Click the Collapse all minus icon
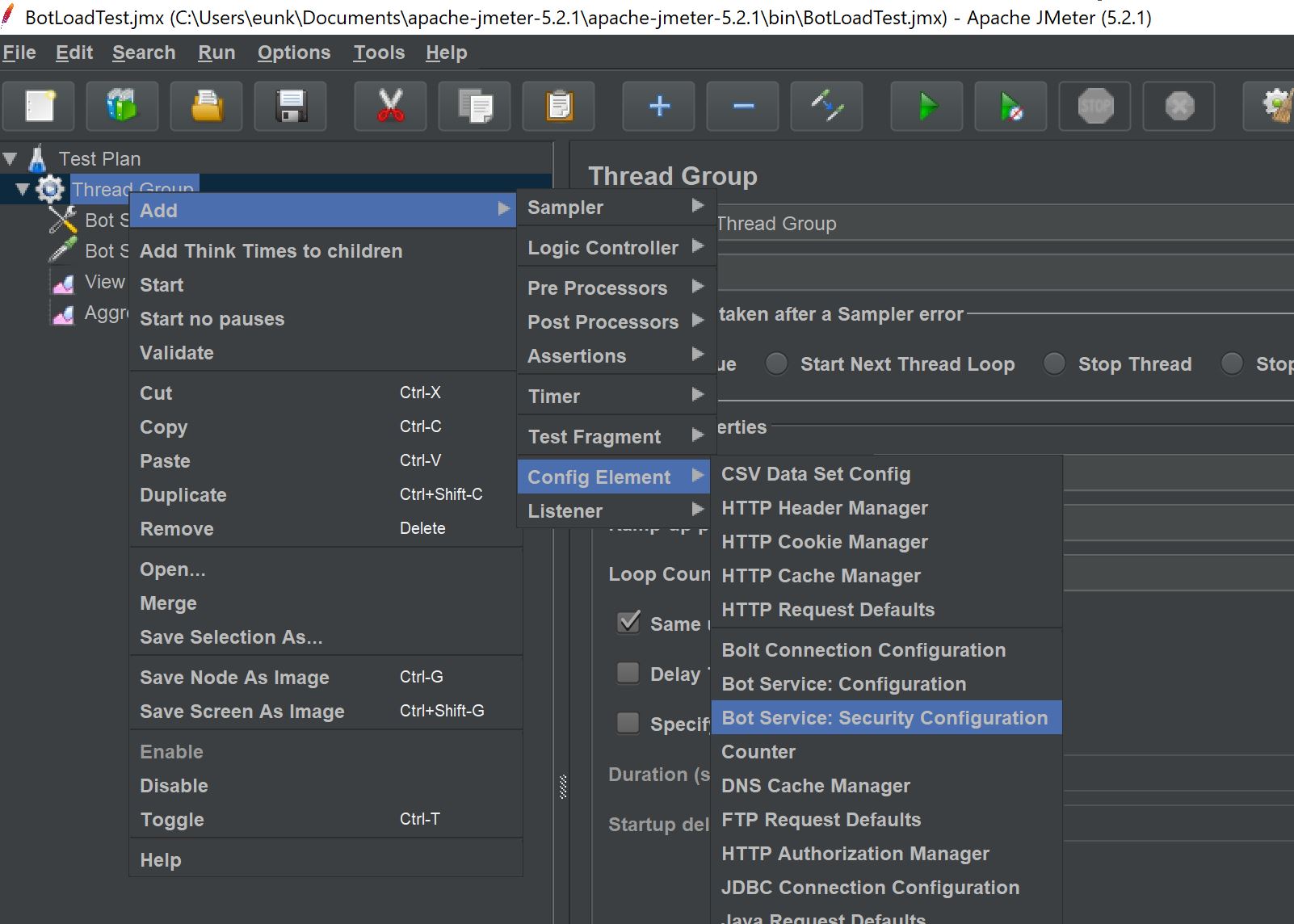The height and width of the screenshot is (924, 1294). [x=743, y=106]
